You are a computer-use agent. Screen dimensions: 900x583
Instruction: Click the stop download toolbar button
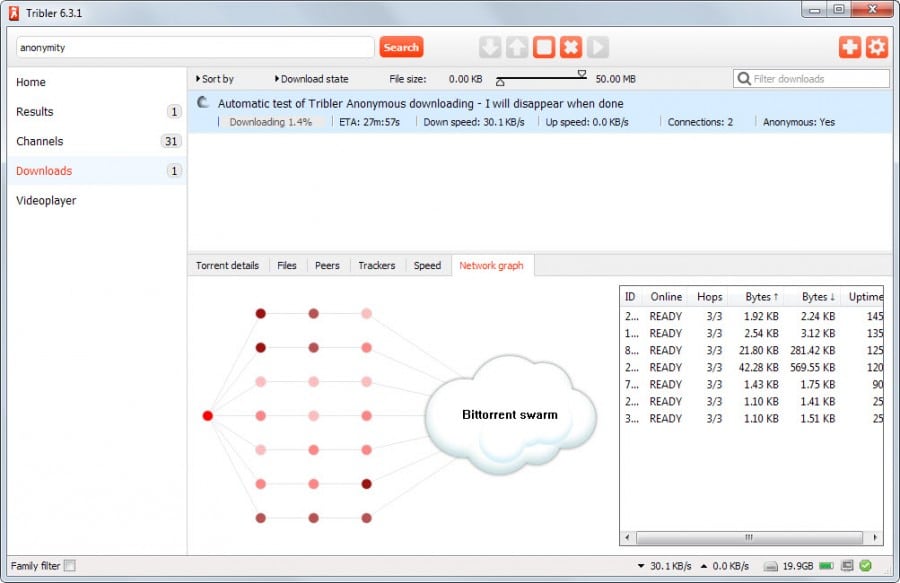[543, 47]
